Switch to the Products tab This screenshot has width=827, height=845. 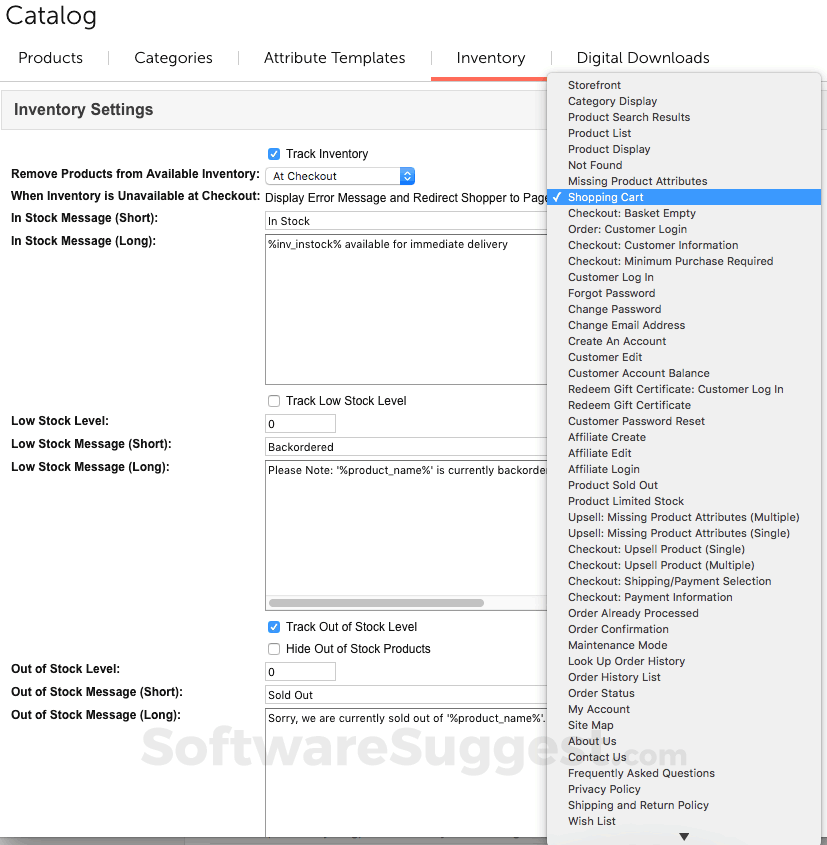(51, 58)
